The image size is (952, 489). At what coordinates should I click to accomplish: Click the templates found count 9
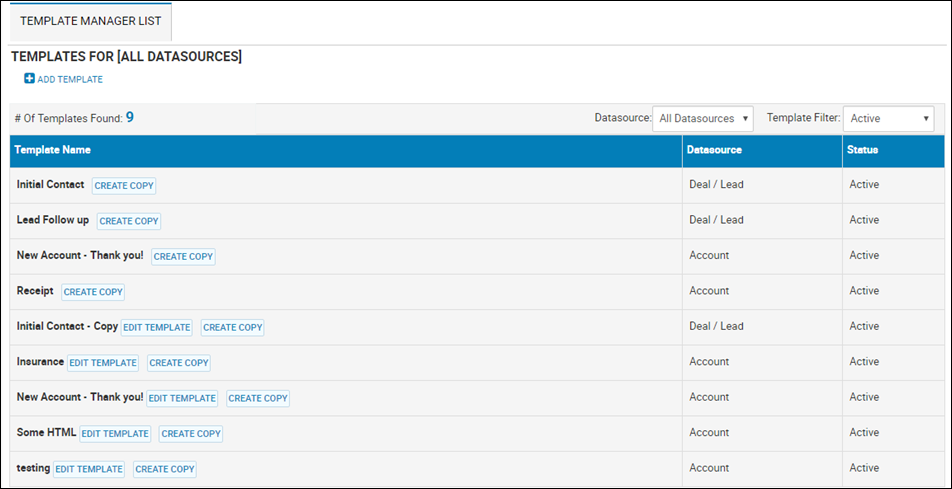coord(130,117)
